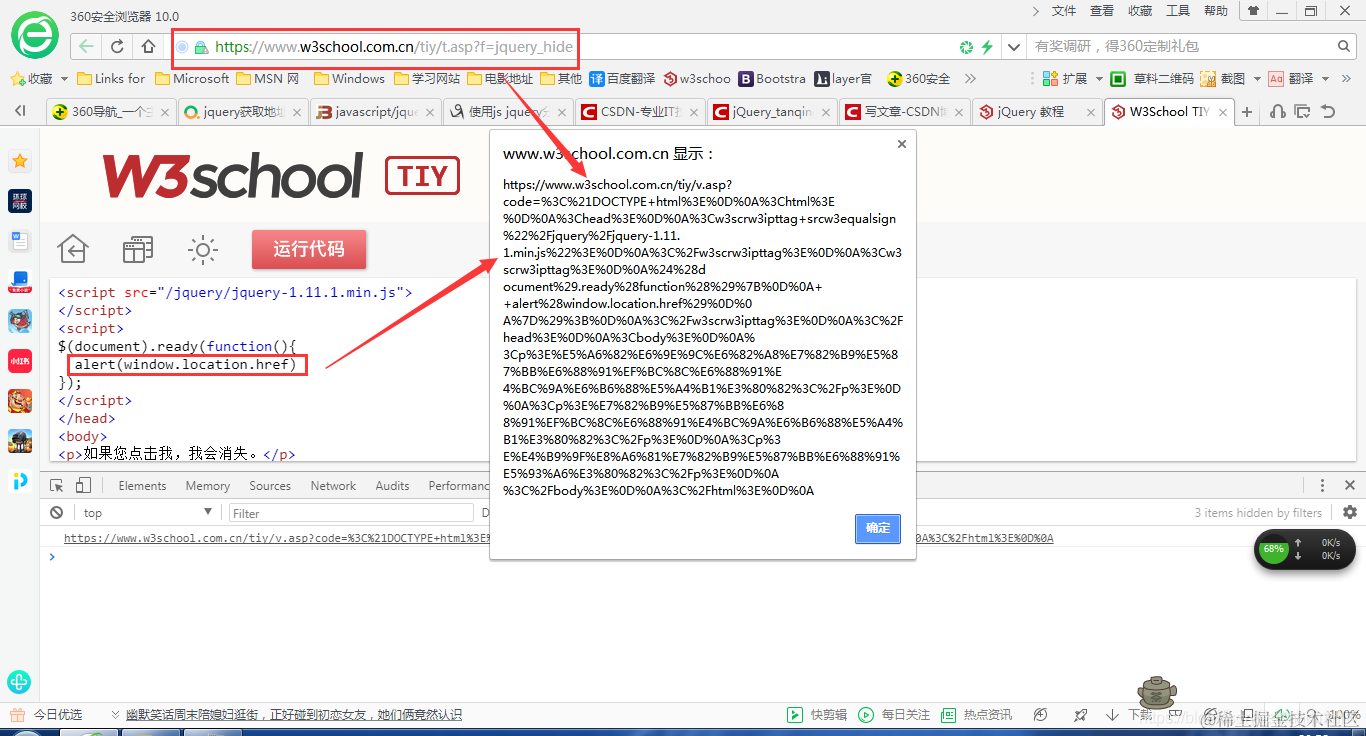Click the sidebar yellow star favorites icon
The width and height of the screenshot is (1366, 736).
pos(19,161)
